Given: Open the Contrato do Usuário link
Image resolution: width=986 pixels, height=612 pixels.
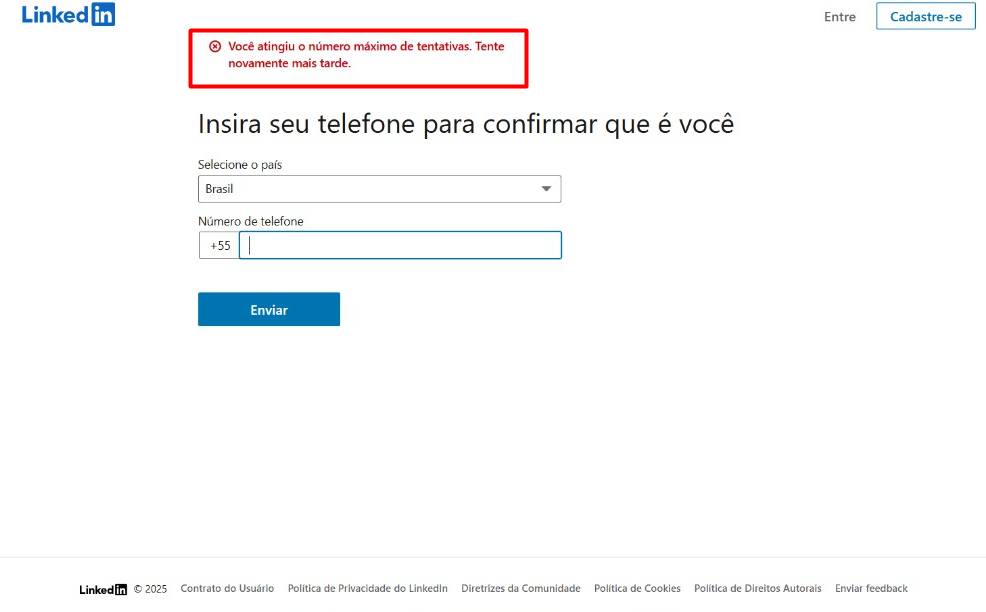Looking at the screenshot, I should coord(227,589).
